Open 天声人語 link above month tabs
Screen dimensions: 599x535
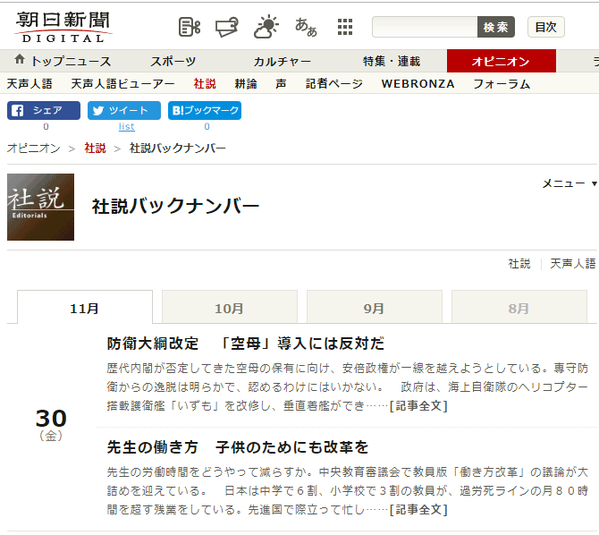(573, 264)
